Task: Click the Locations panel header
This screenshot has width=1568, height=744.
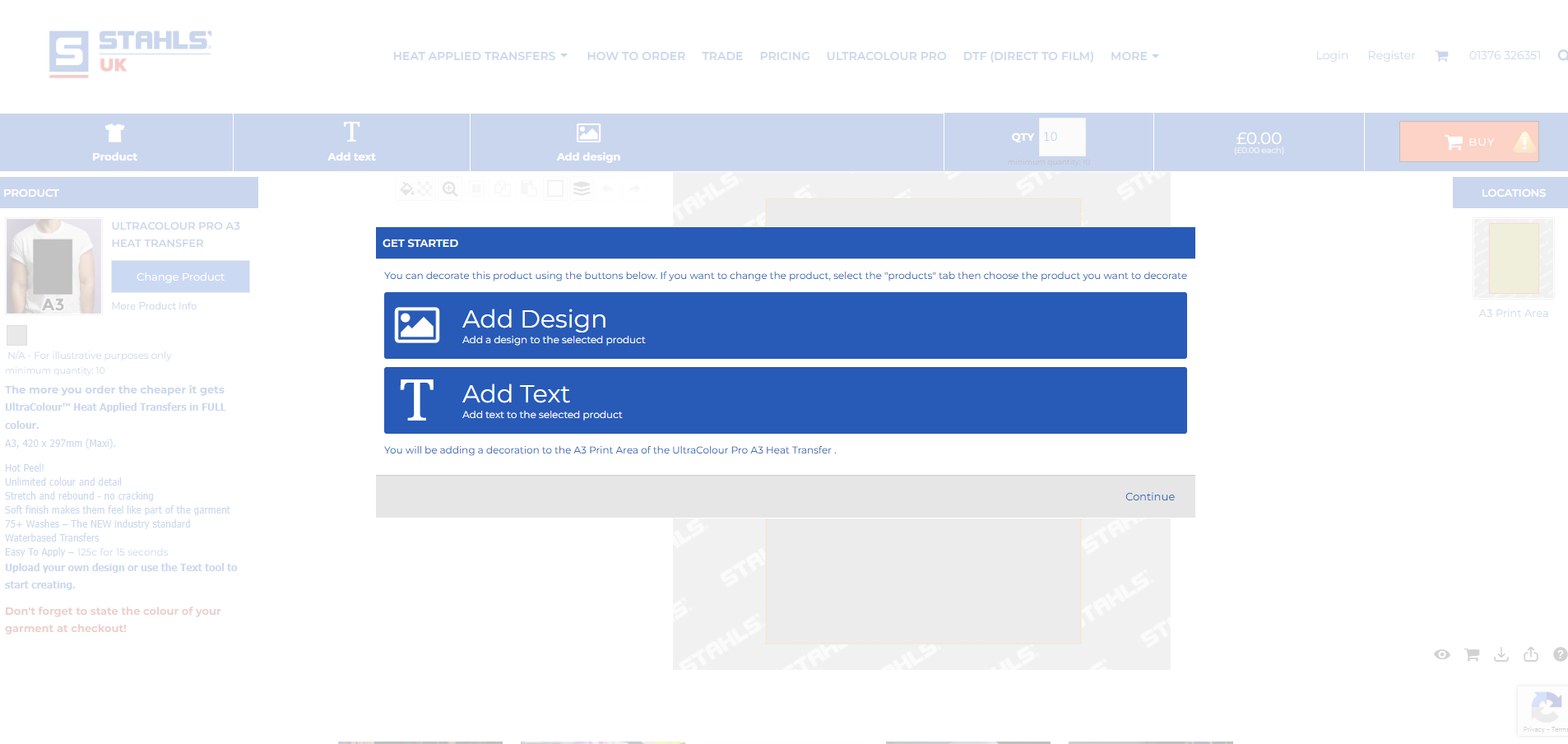Action: [1510, 193]
